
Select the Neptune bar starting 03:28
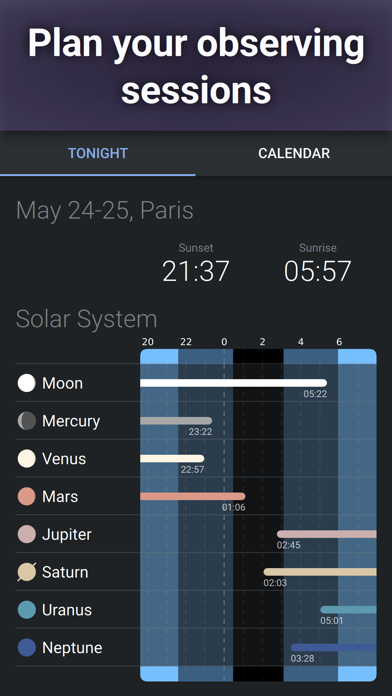334,648
